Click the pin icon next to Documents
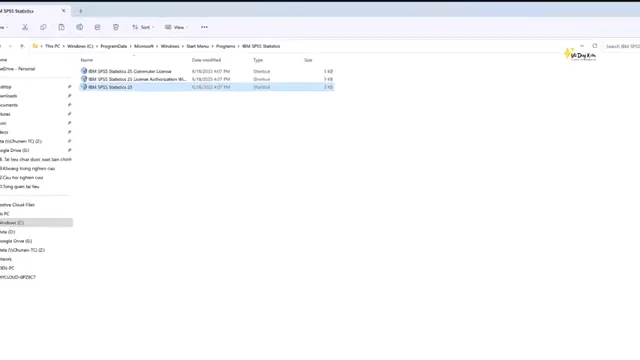This screenshot has height=360, width=640. [x=69, y=105]
